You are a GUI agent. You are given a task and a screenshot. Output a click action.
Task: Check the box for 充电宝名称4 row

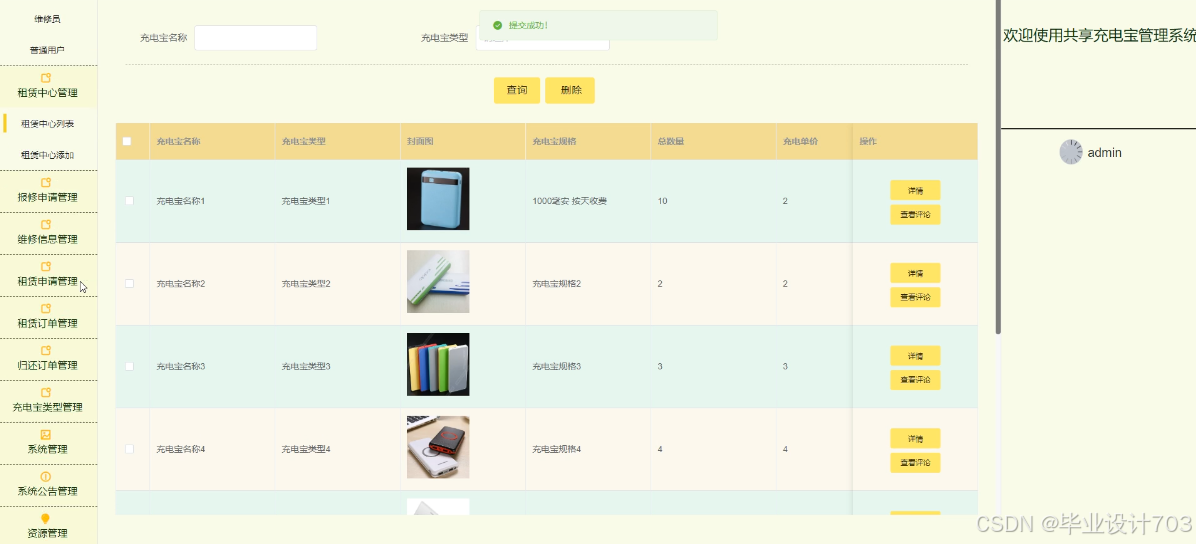coord(129,449)
